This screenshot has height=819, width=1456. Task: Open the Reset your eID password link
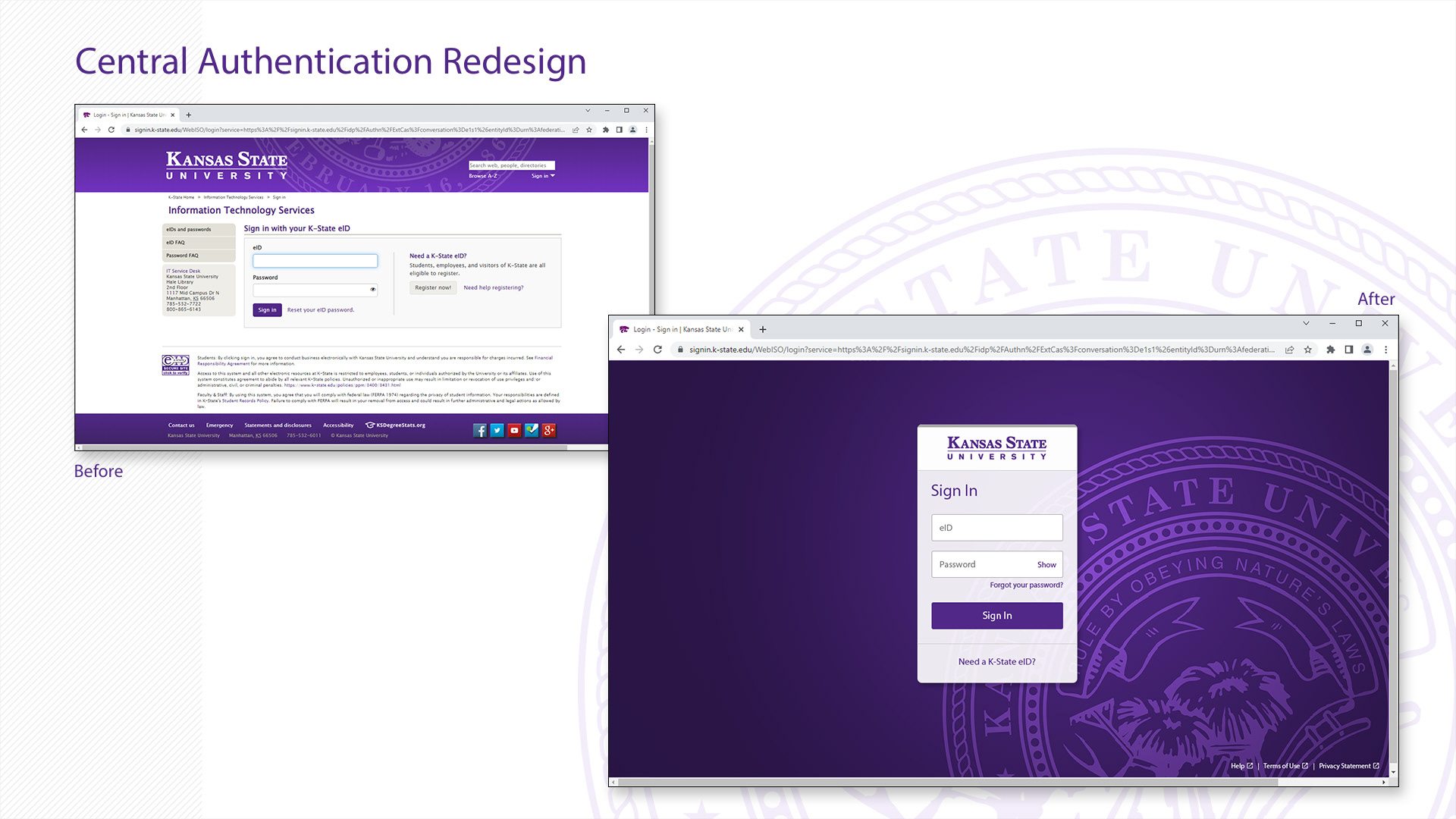(321, 310)
